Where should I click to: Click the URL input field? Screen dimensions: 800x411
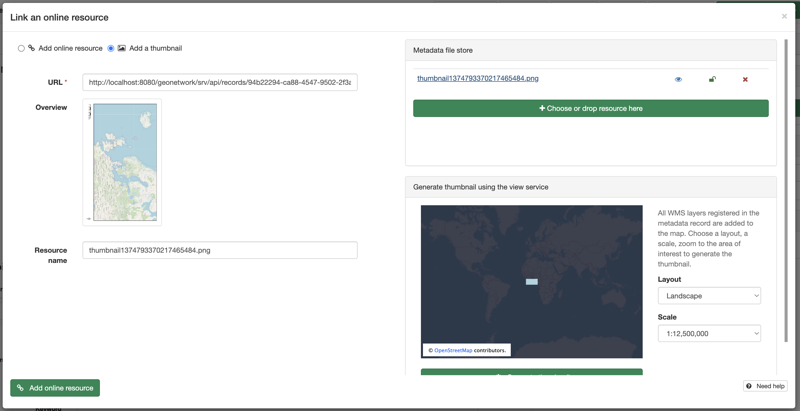coord(220,82)
